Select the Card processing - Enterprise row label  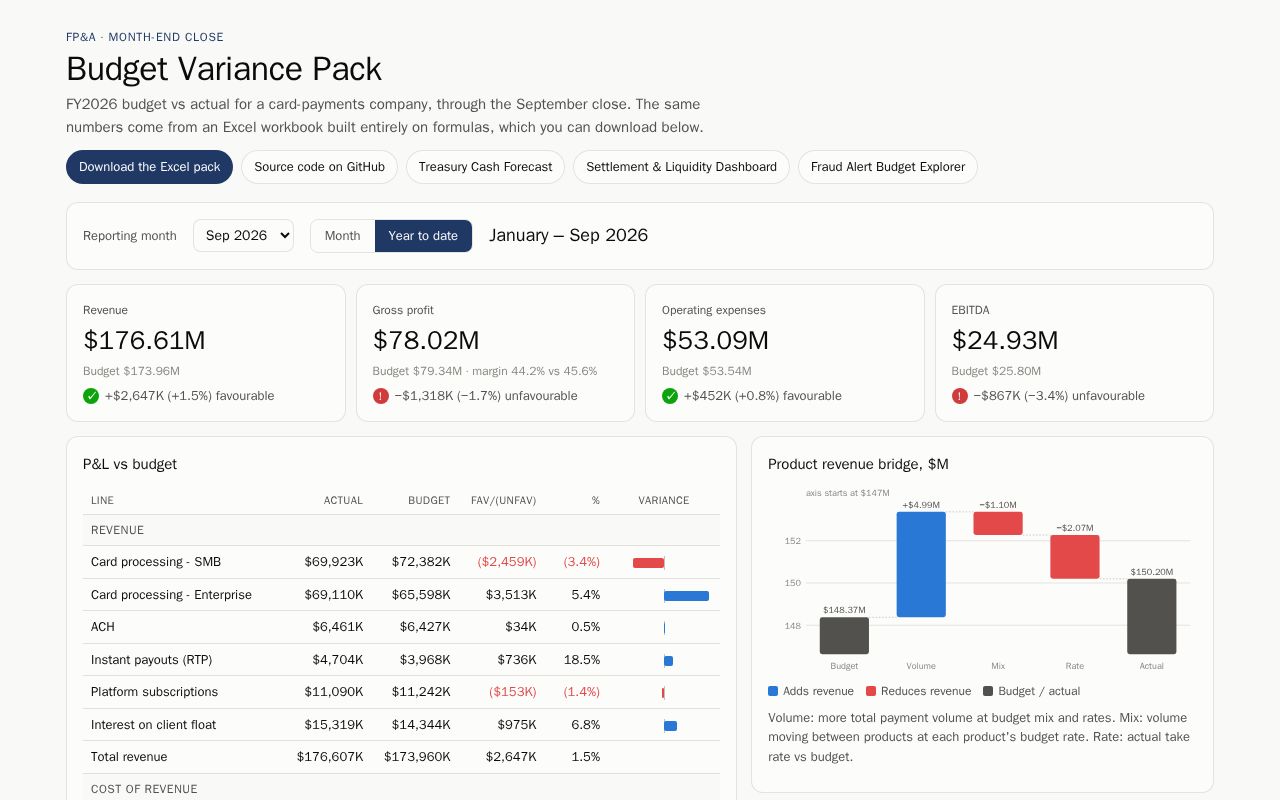pyautogui.click(x=171, y=595)
